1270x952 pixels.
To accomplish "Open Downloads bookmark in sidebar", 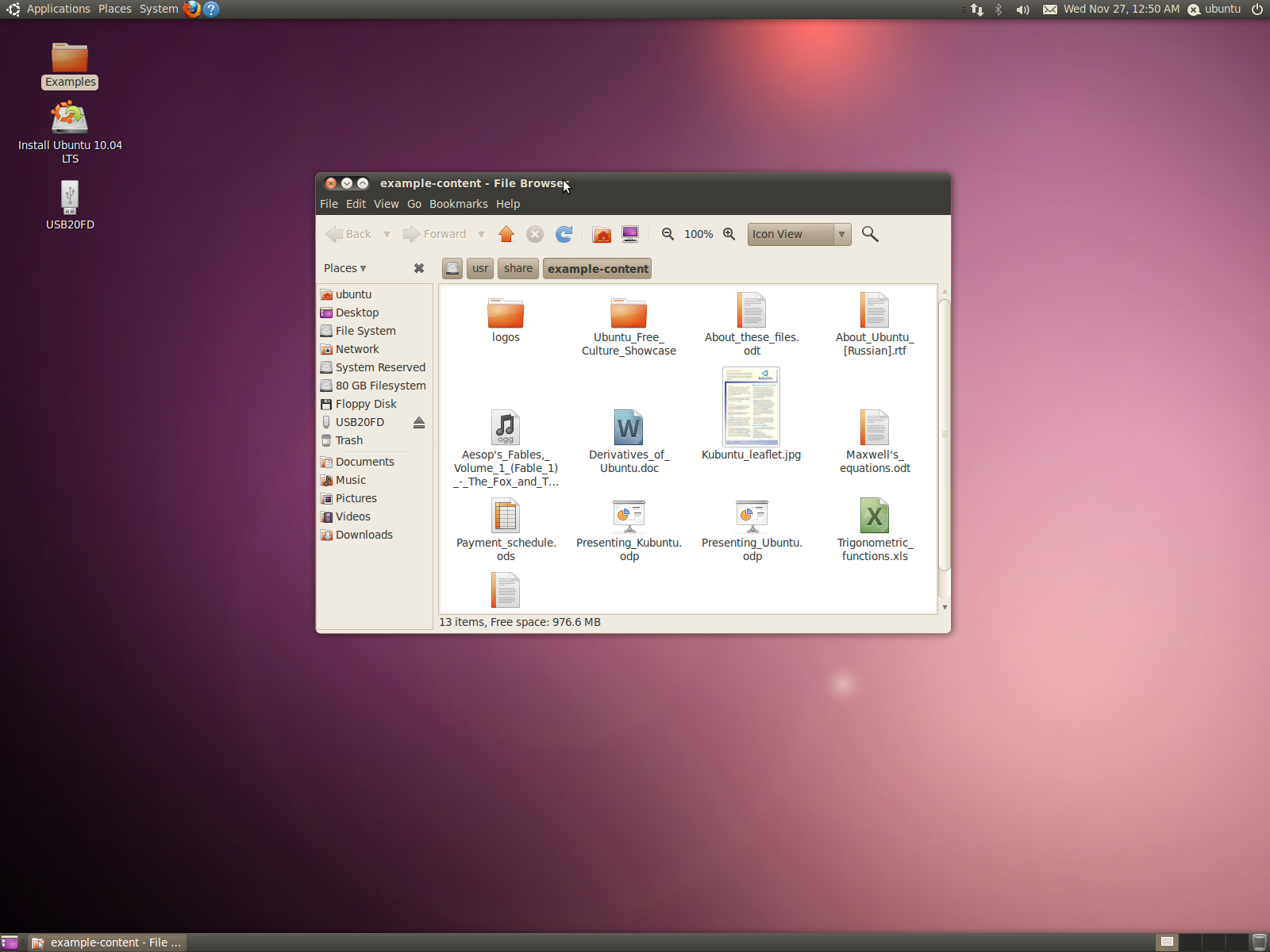I will 375,535.
